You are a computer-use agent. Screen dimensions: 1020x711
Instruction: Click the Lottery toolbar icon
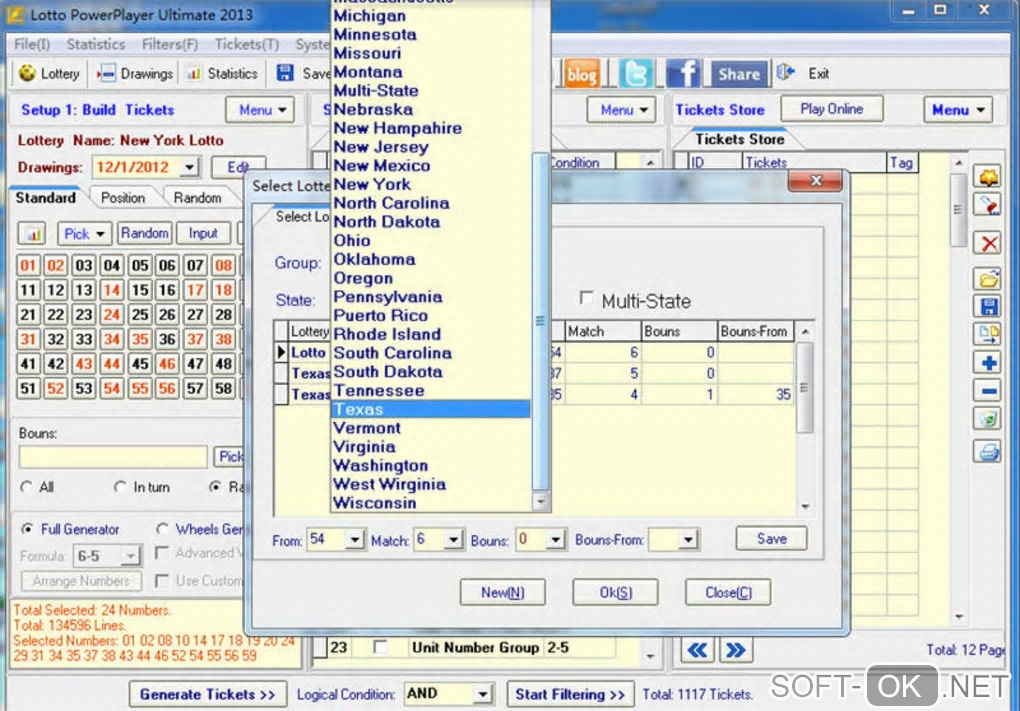coord(27,73)
